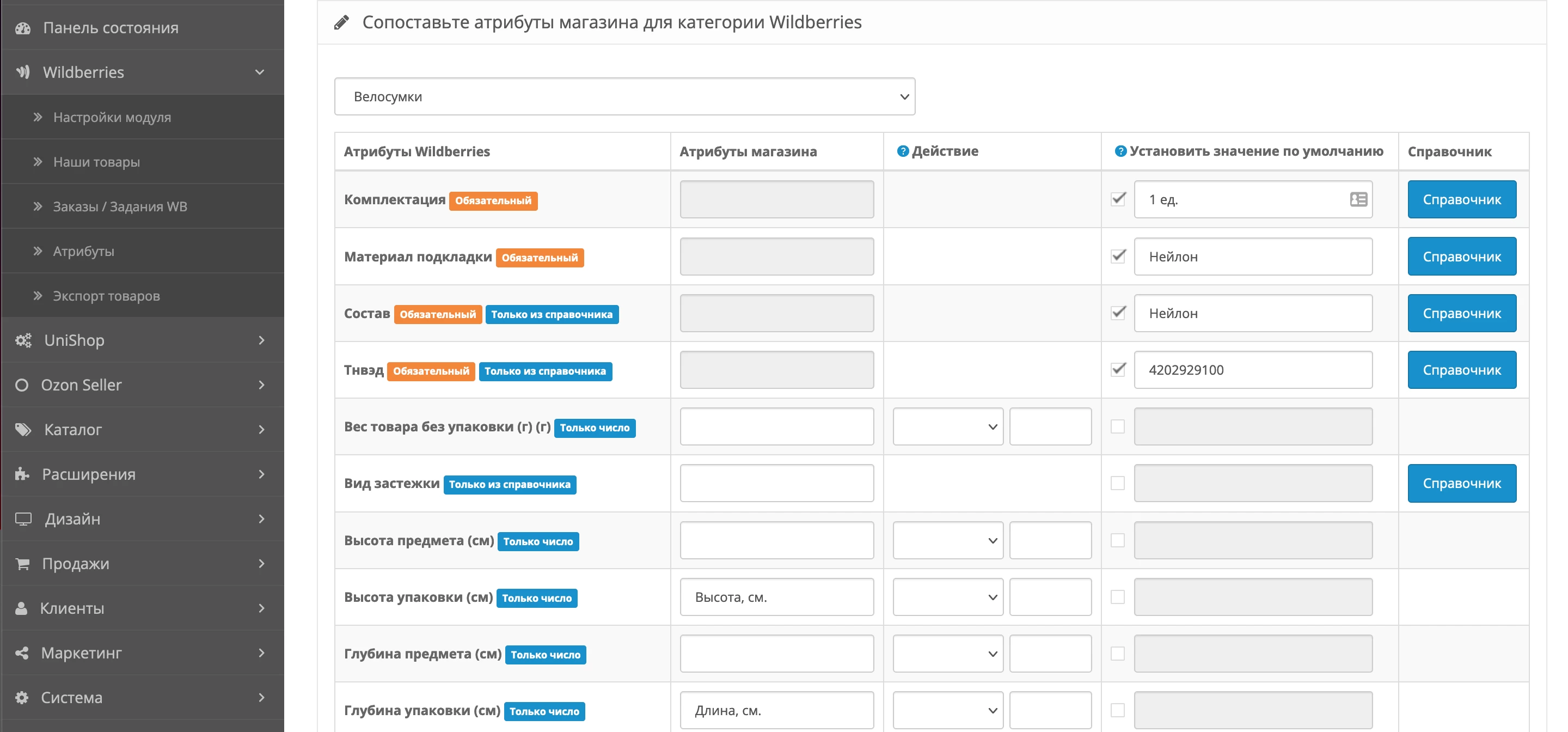1568x732 pixels.
Task: Click store attribute field for Вид застежки
Action: click(x=777, y=483)
